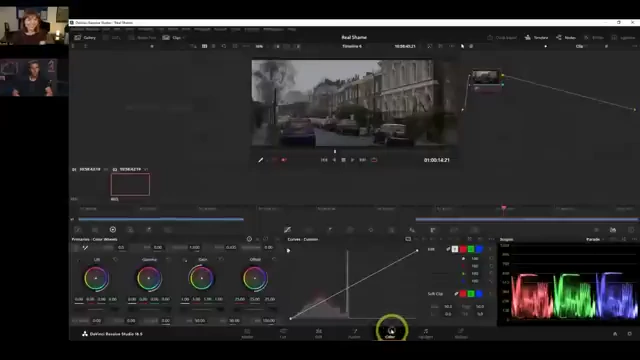Reset the Lift wheel
The image size is (640, 360).
(x=115, y=260)
